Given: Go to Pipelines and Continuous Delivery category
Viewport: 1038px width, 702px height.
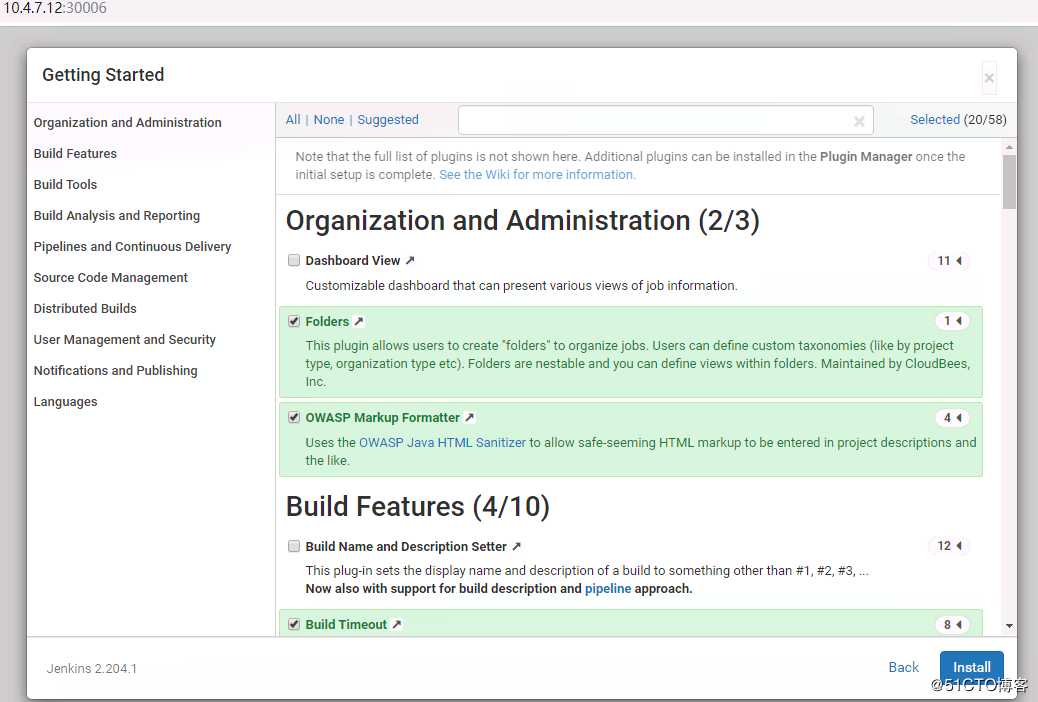Looking at the screenshot, I should tap(132, 246).
